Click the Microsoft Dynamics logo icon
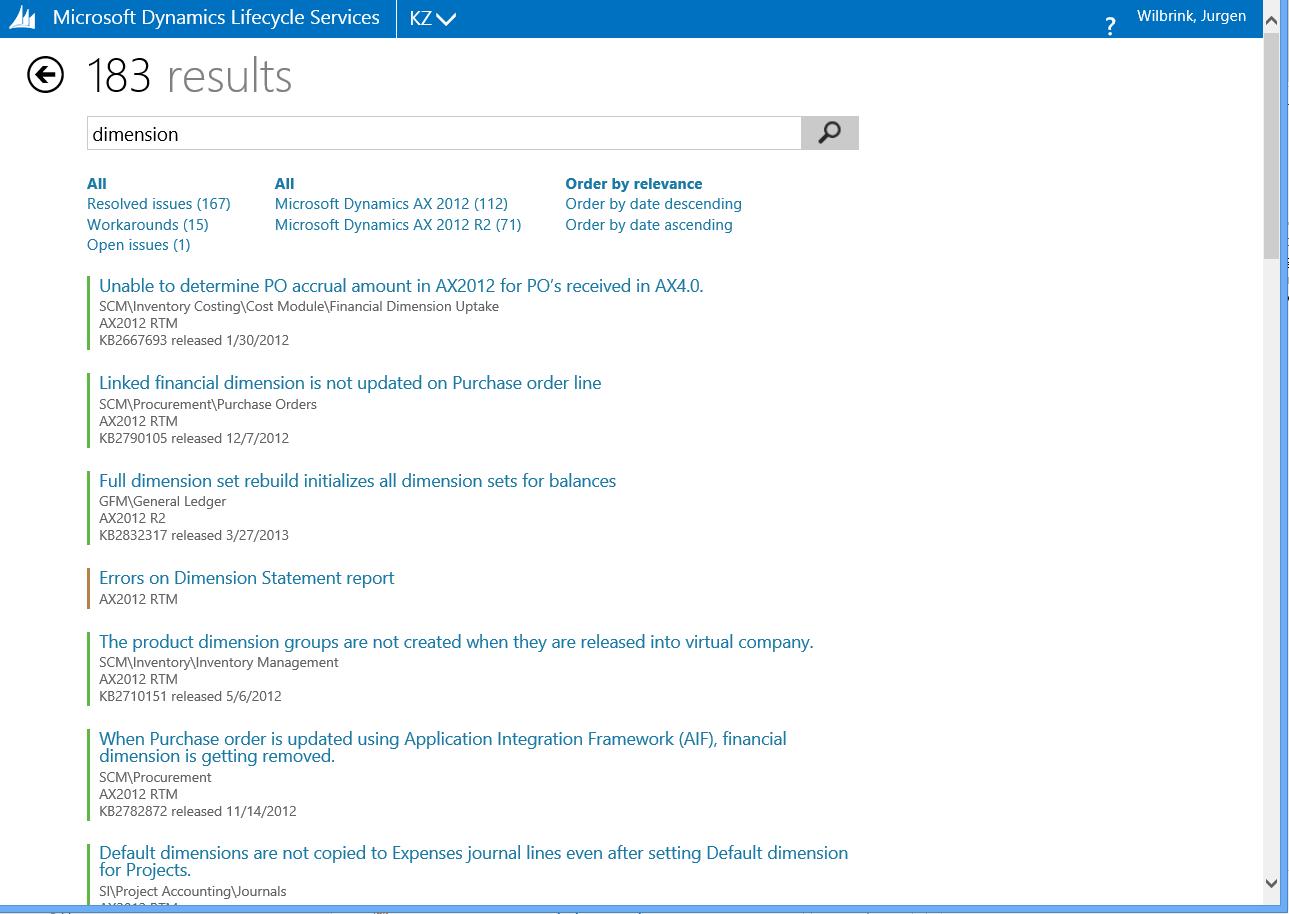 coord(23,18)
